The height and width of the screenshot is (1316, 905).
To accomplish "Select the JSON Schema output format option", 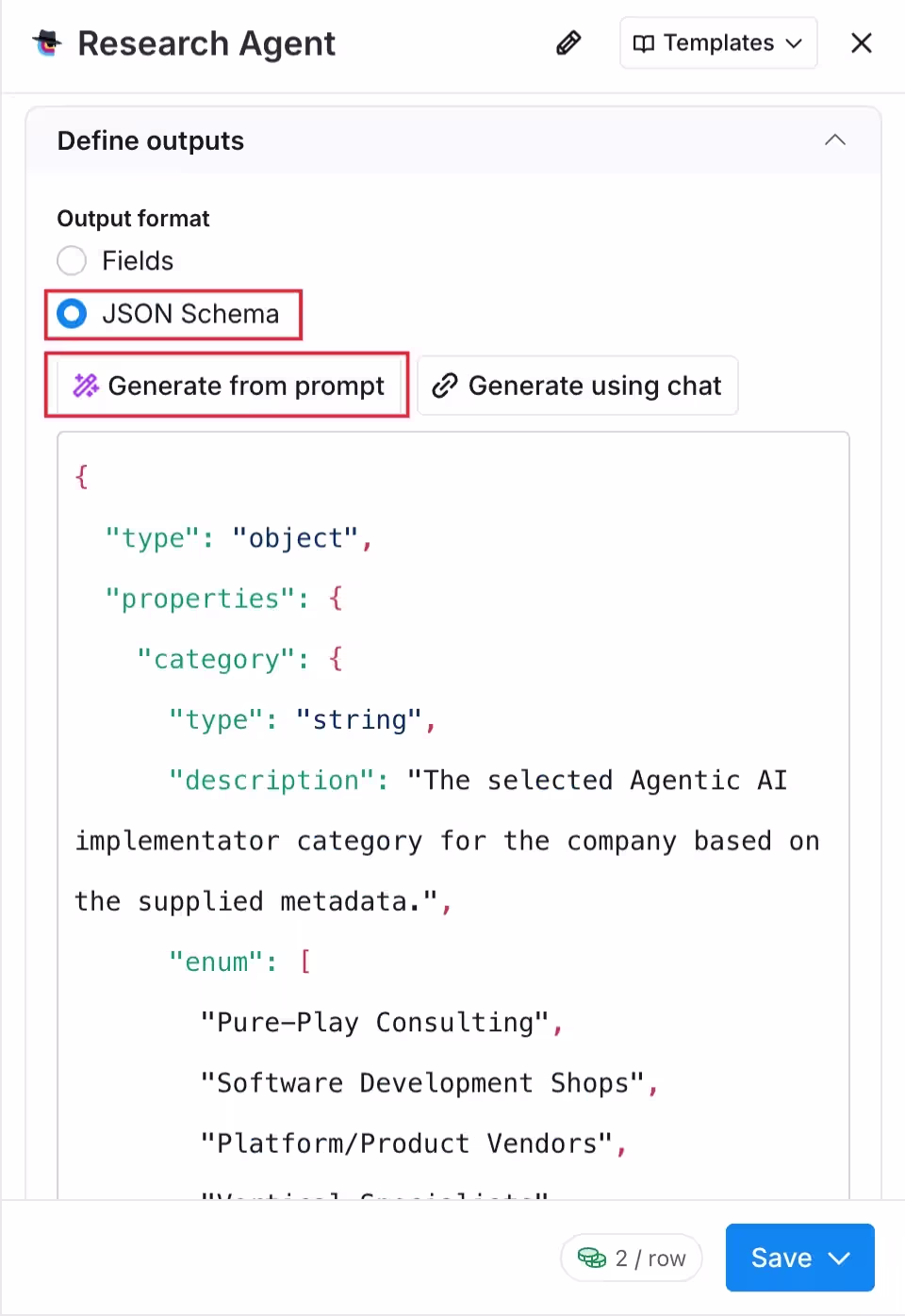I will click(x=72, y=314).
